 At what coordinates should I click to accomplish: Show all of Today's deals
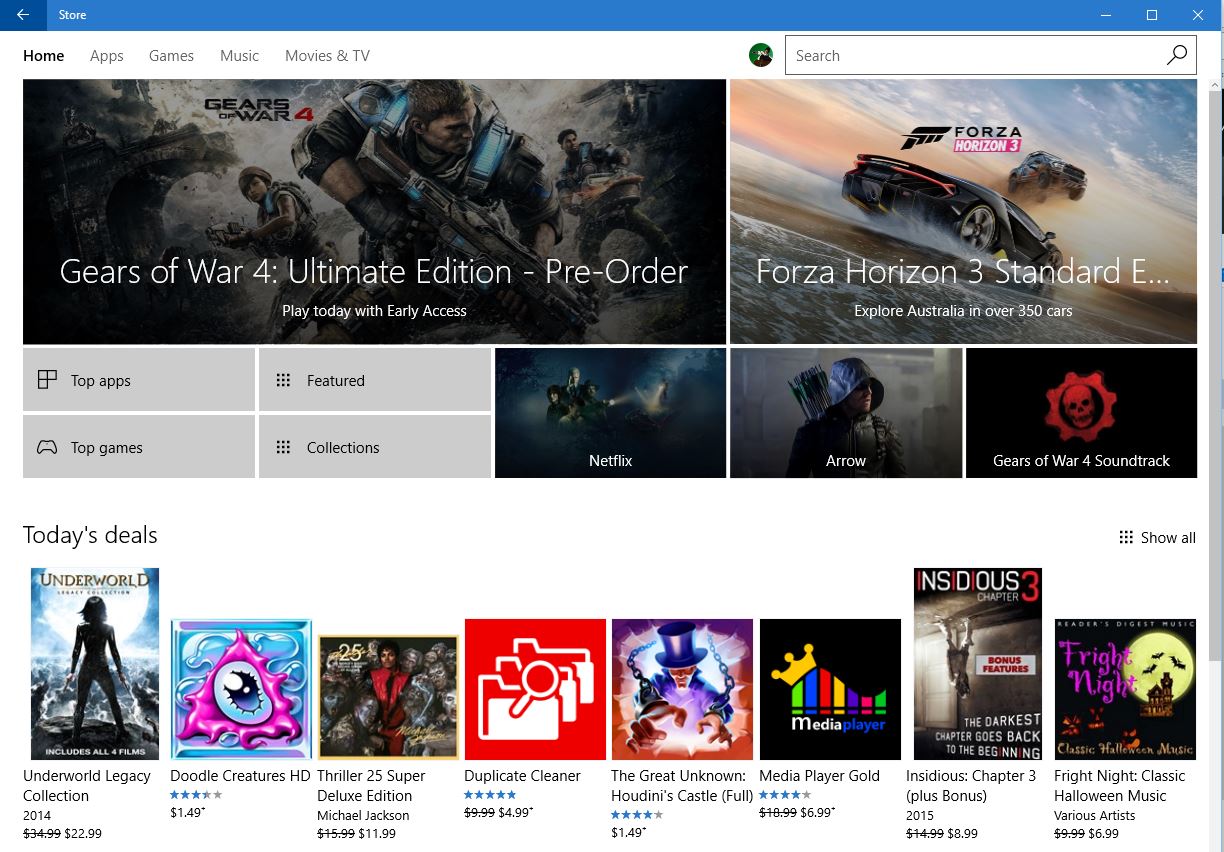[1157, 538]
